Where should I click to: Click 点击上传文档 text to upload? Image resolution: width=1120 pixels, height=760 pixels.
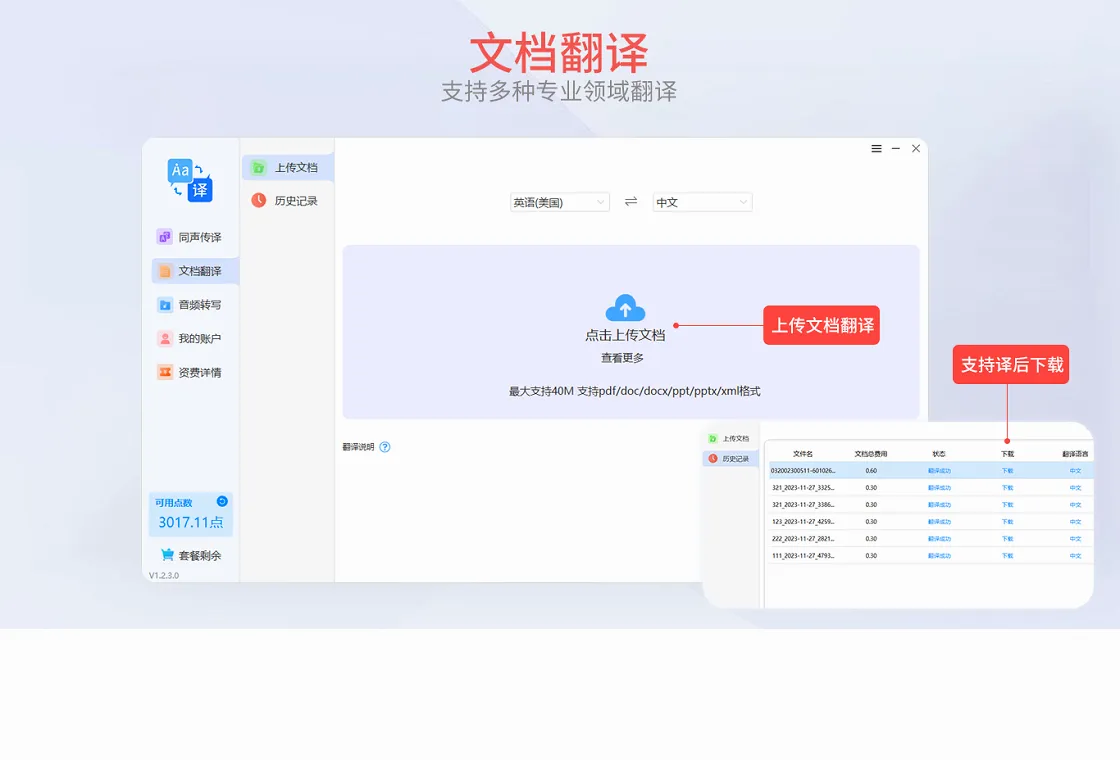pos(625,335)
